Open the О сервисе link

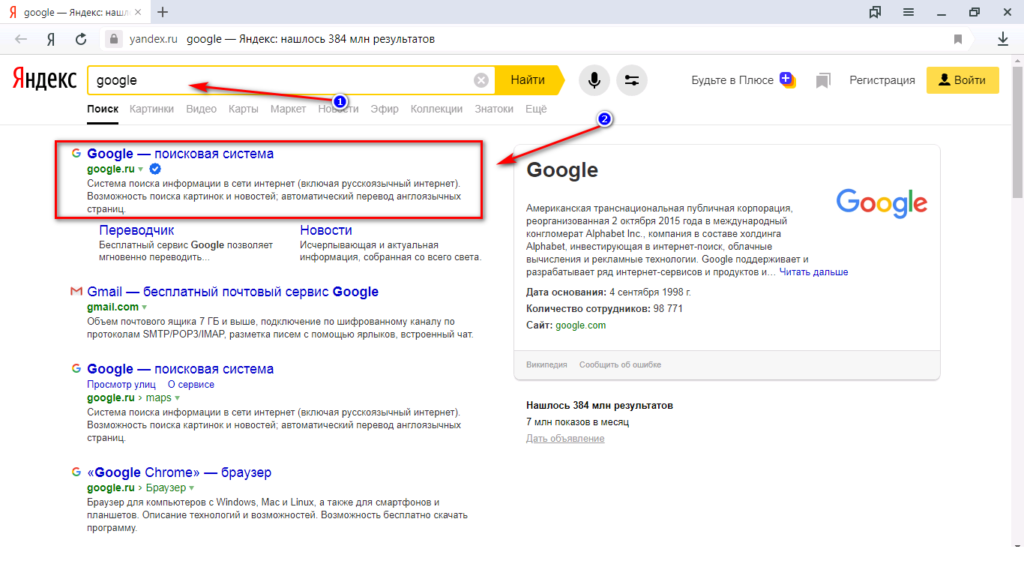point(191,385)
